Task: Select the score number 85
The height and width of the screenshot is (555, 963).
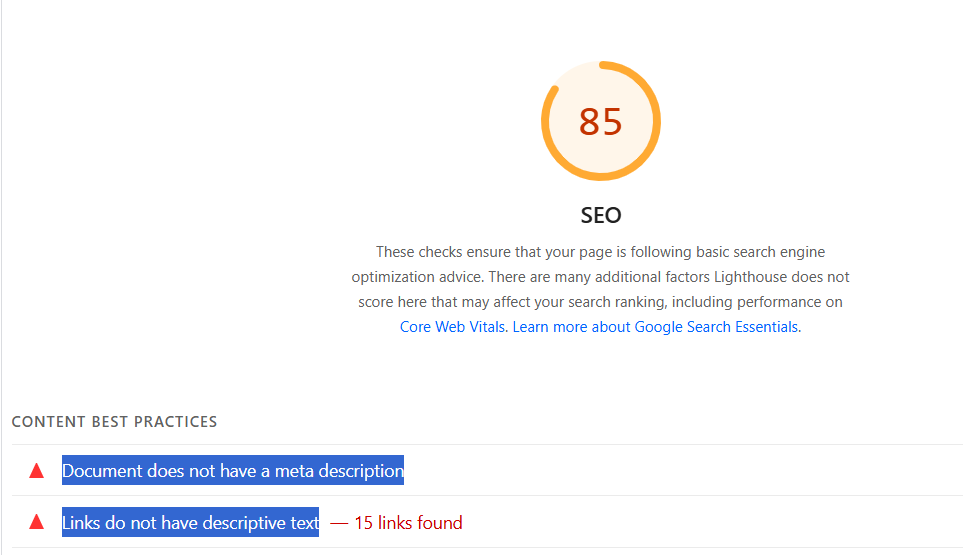Action: tap(601, 122)
